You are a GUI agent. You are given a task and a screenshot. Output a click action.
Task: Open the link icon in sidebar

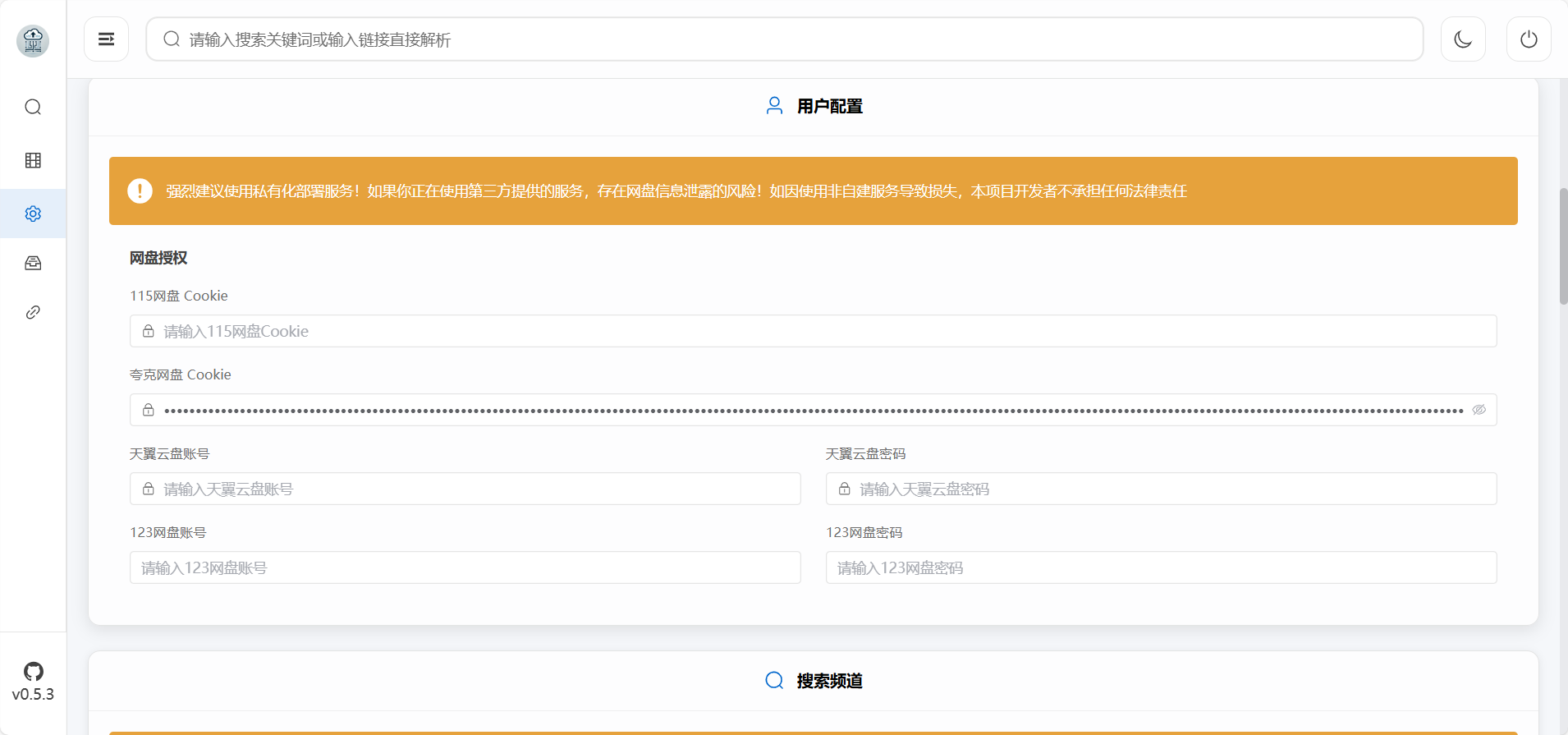click(x=33, y=312)
